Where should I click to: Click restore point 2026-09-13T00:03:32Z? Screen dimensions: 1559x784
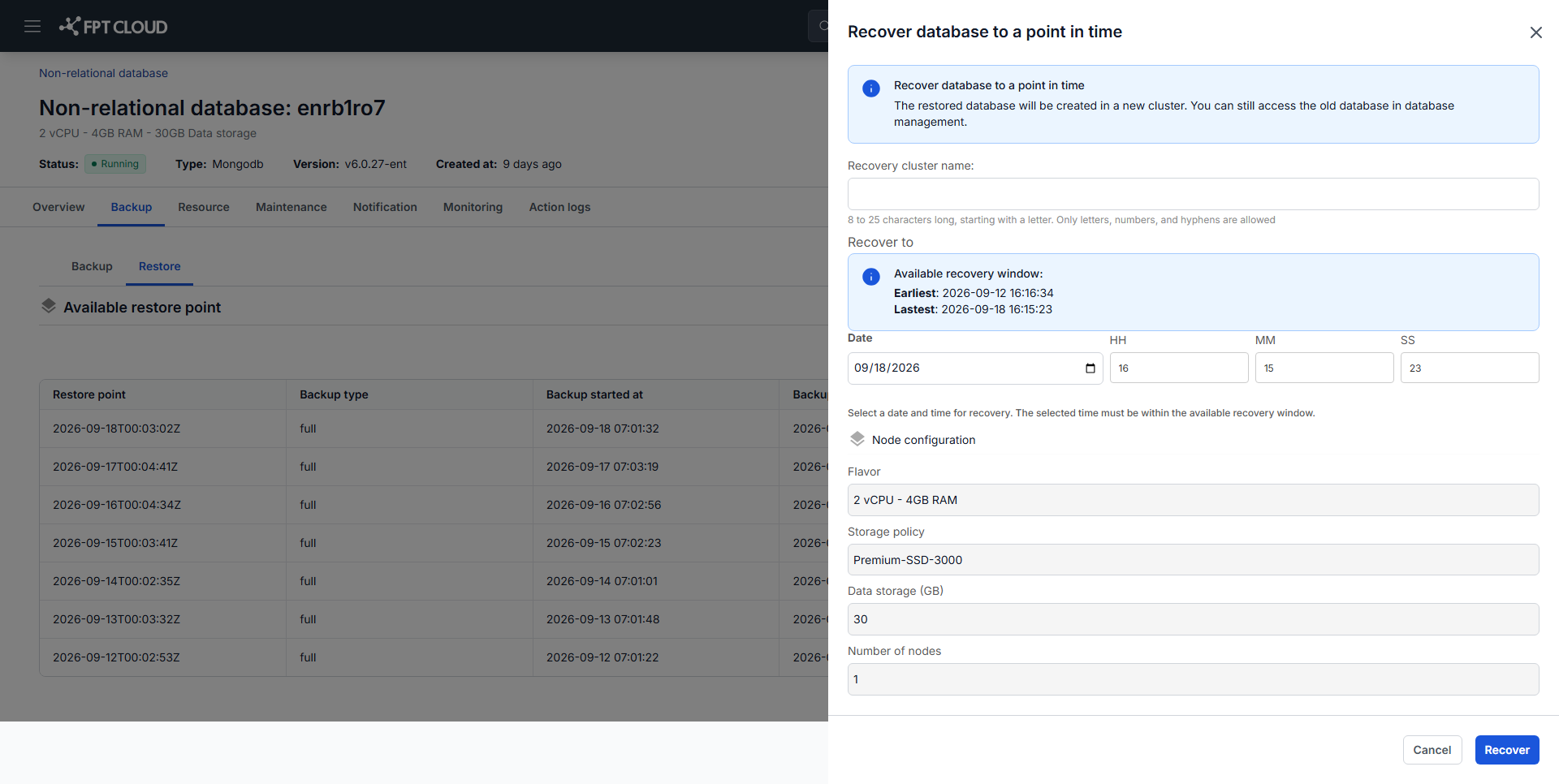click(116, 619)
